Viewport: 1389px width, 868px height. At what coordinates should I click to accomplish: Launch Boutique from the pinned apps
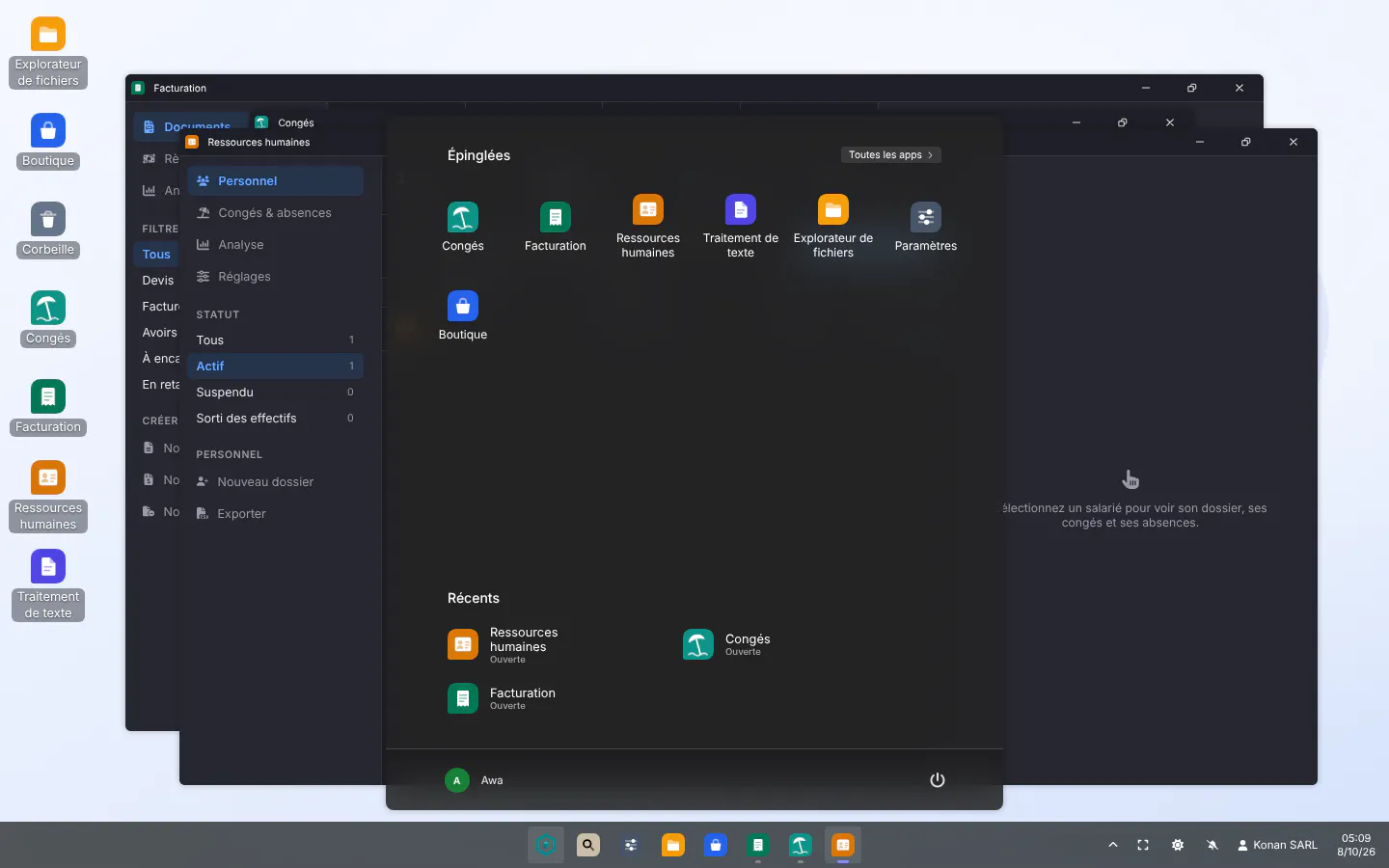click(463, 316)
